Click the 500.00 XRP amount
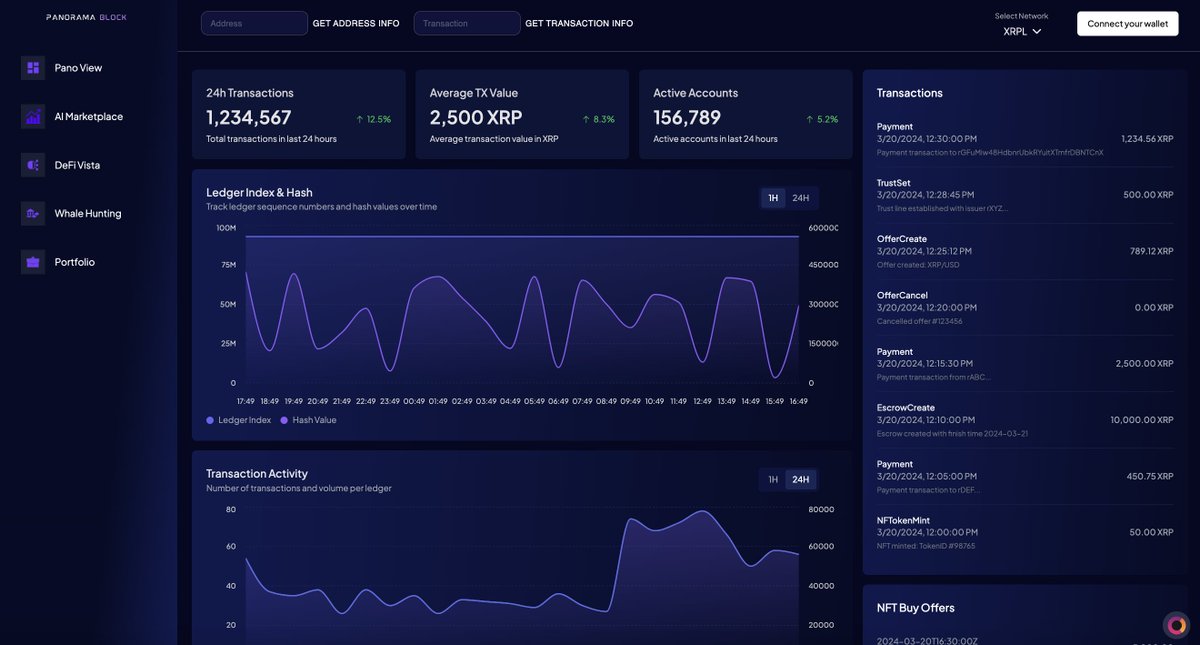Image resolution: width=1200 pixels, height=645 pixels. [1149, 195]
